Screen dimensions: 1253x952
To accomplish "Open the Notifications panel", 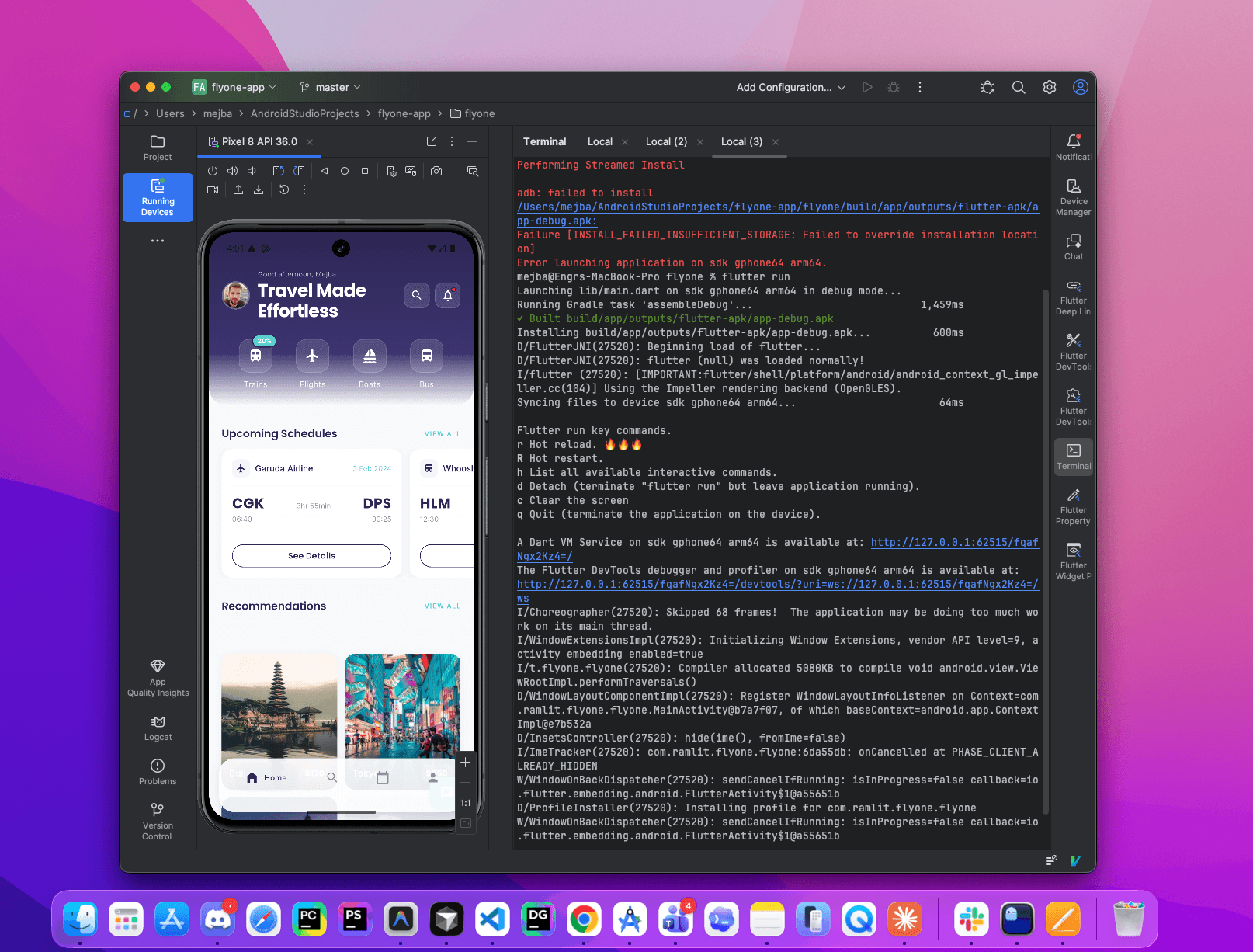I will pyautogui.click(x=1074, y=147).
